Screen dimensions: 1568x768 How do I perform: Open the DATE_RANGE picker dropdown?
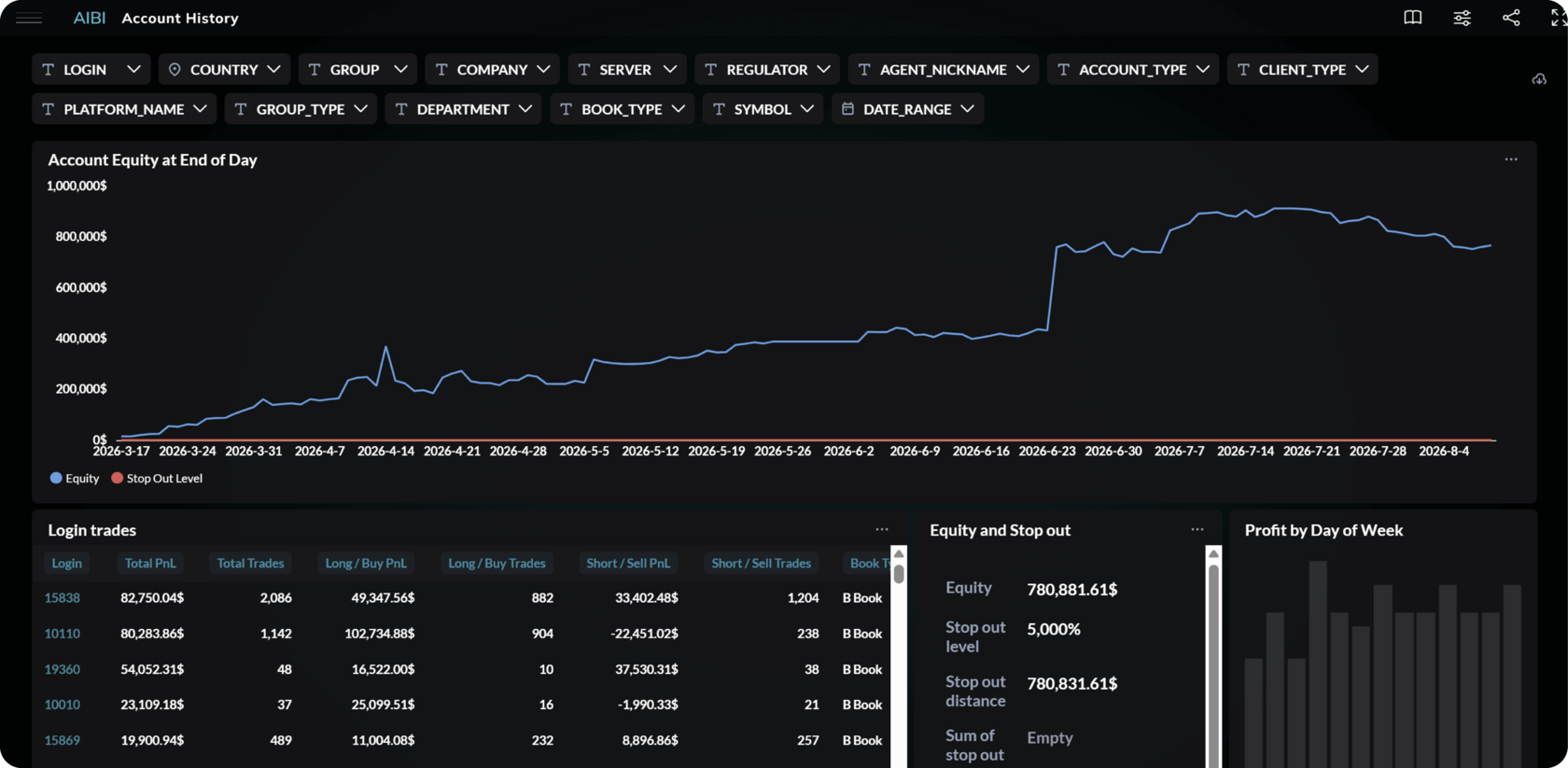click(907, 109)
